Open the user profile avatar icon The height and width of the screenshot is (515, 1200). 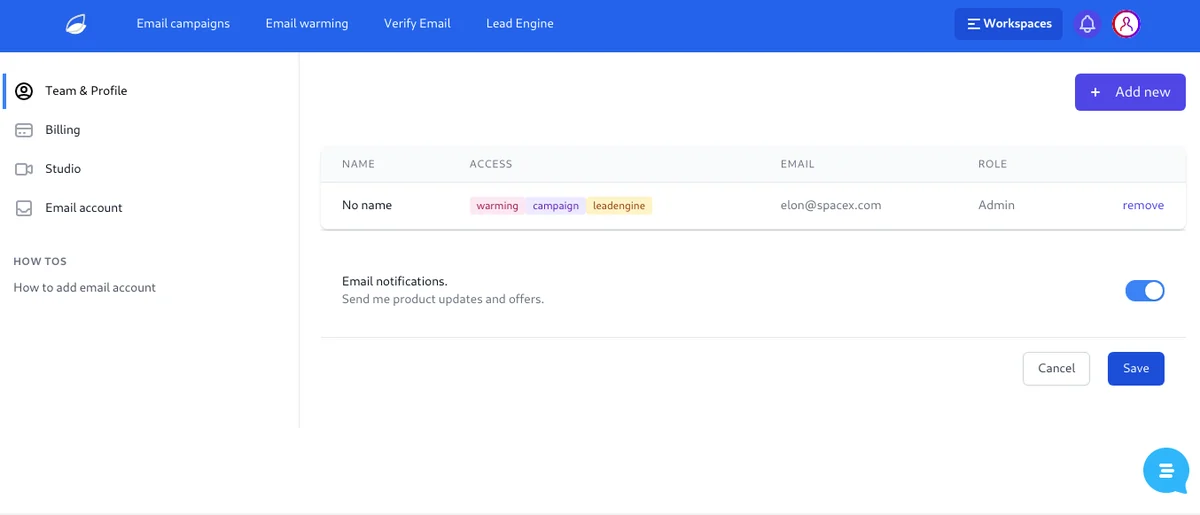tap(1127, 24)
